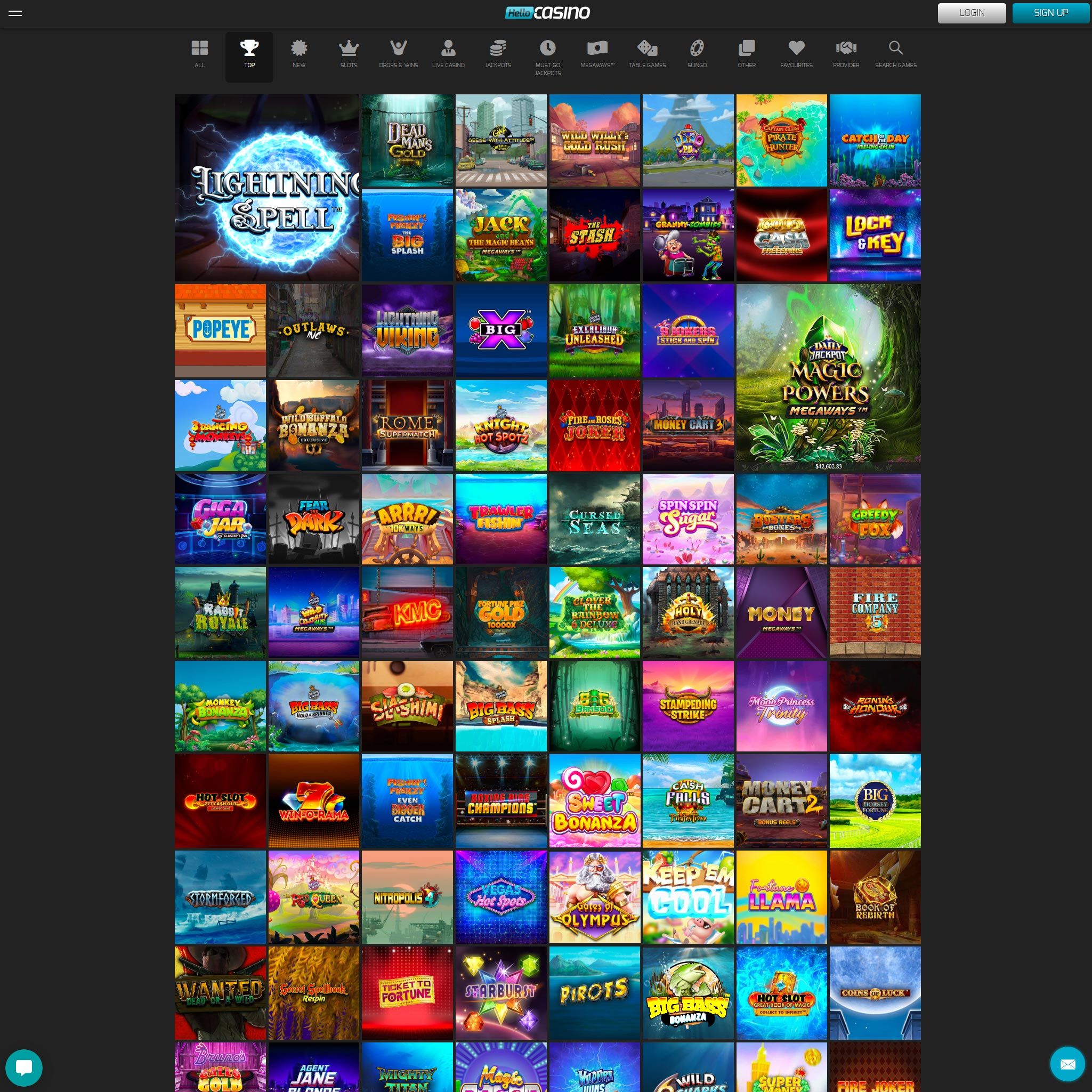Viewport: 1092px width, 1092px height.
Task: Open the Lightning Spell game tile
Action: pyautogui.click(x=267, y=188)
